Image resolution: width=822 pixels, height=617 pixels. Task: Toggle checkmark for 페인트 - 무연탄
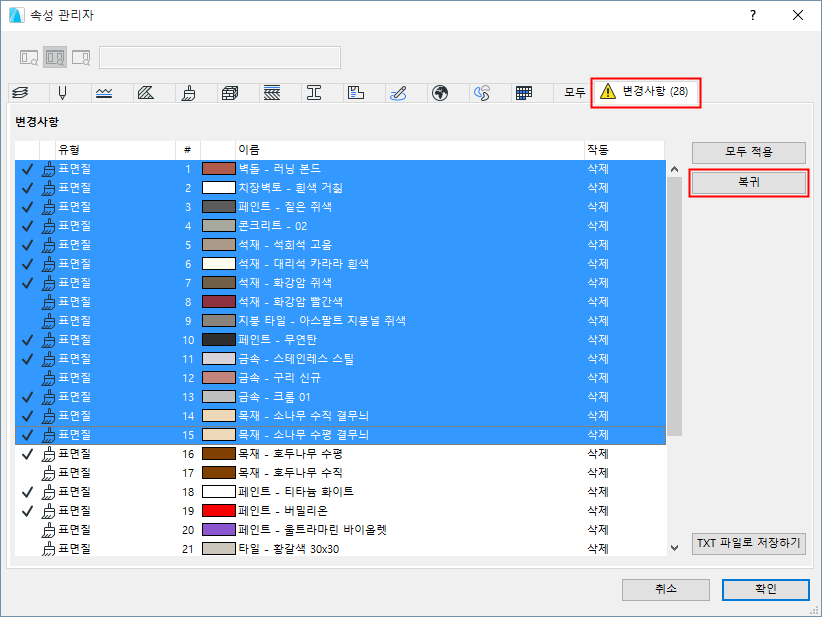[27, 340]
